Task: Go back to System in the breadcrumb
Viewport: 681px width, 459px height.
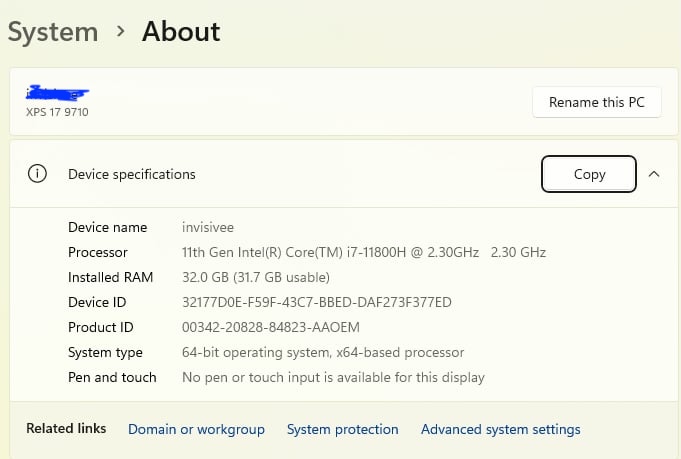Action: (x=53, y=32)
